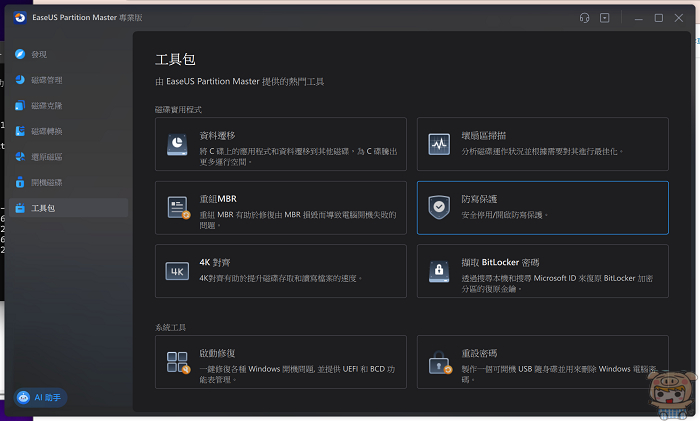
Task: Click the 啟動修復 boot repair icon
Action: pyautogui.click(x=178, y=362)
